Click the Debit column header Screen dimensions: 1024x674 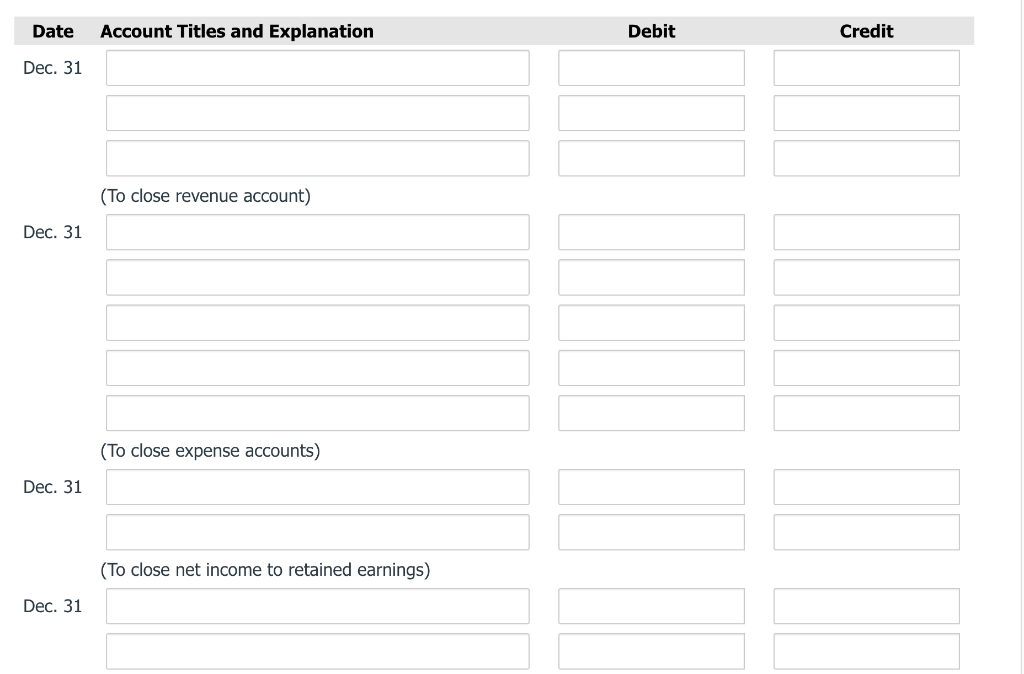pos(651,31)
